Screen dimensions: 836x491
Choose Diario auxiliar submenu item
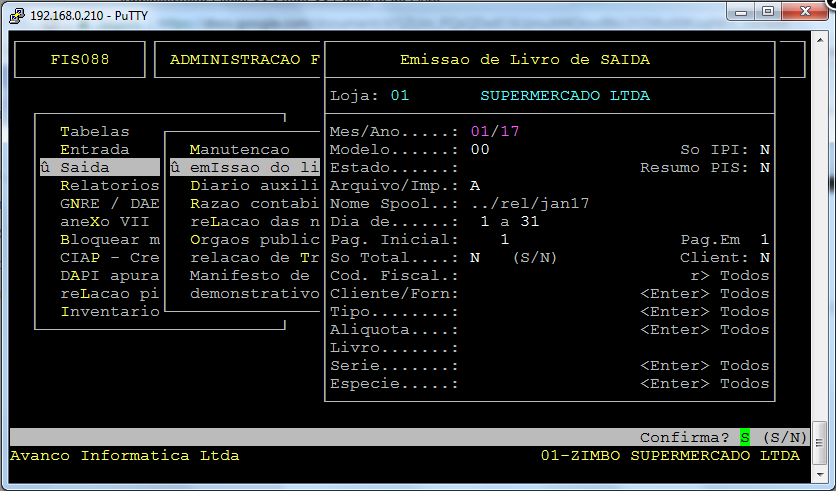(x=254, y=185)
